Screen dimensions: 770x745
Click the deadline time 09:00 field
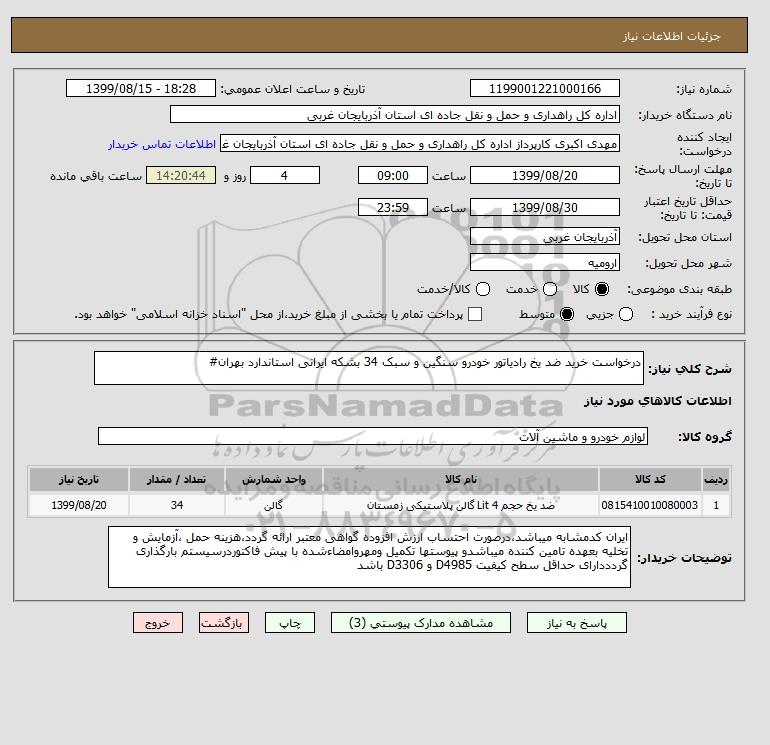pyautogui.click(x=393, y=175)
